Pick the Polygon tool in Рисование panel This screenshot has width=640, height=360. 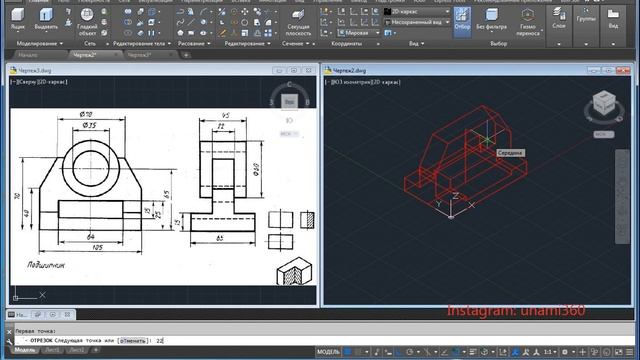(180, 33)
